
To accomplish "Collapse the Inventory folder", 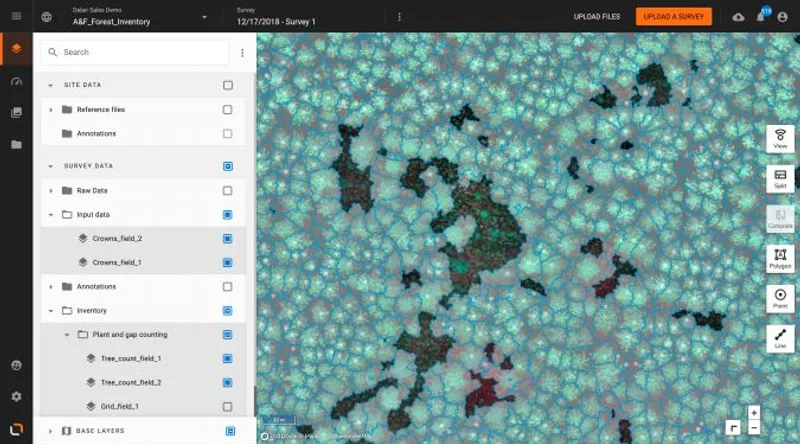I will coord(51,311).
